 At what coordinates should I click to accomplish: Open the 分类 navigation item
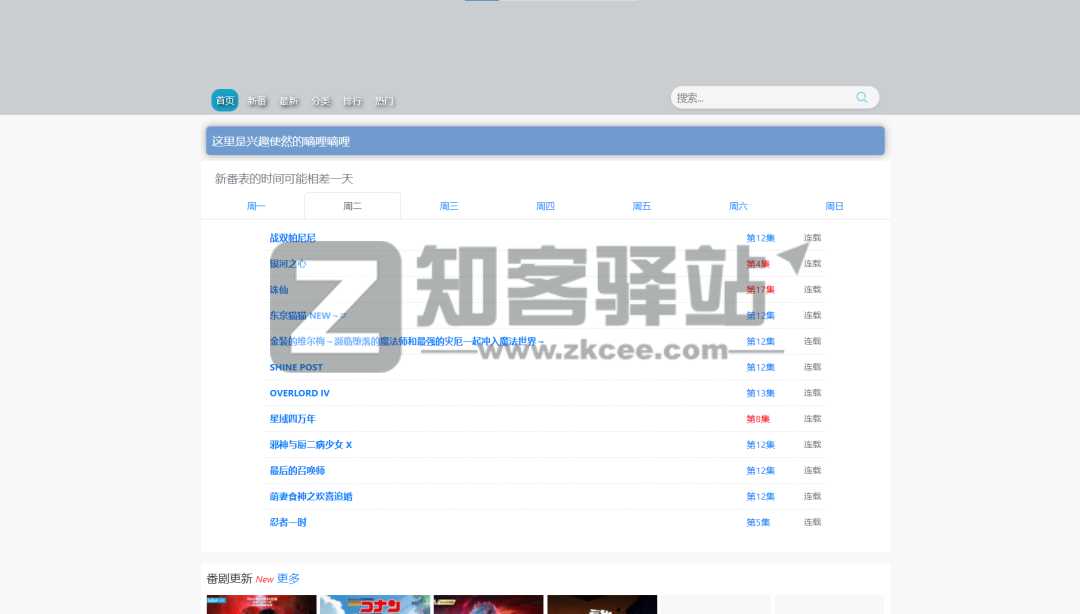point(320,100)
